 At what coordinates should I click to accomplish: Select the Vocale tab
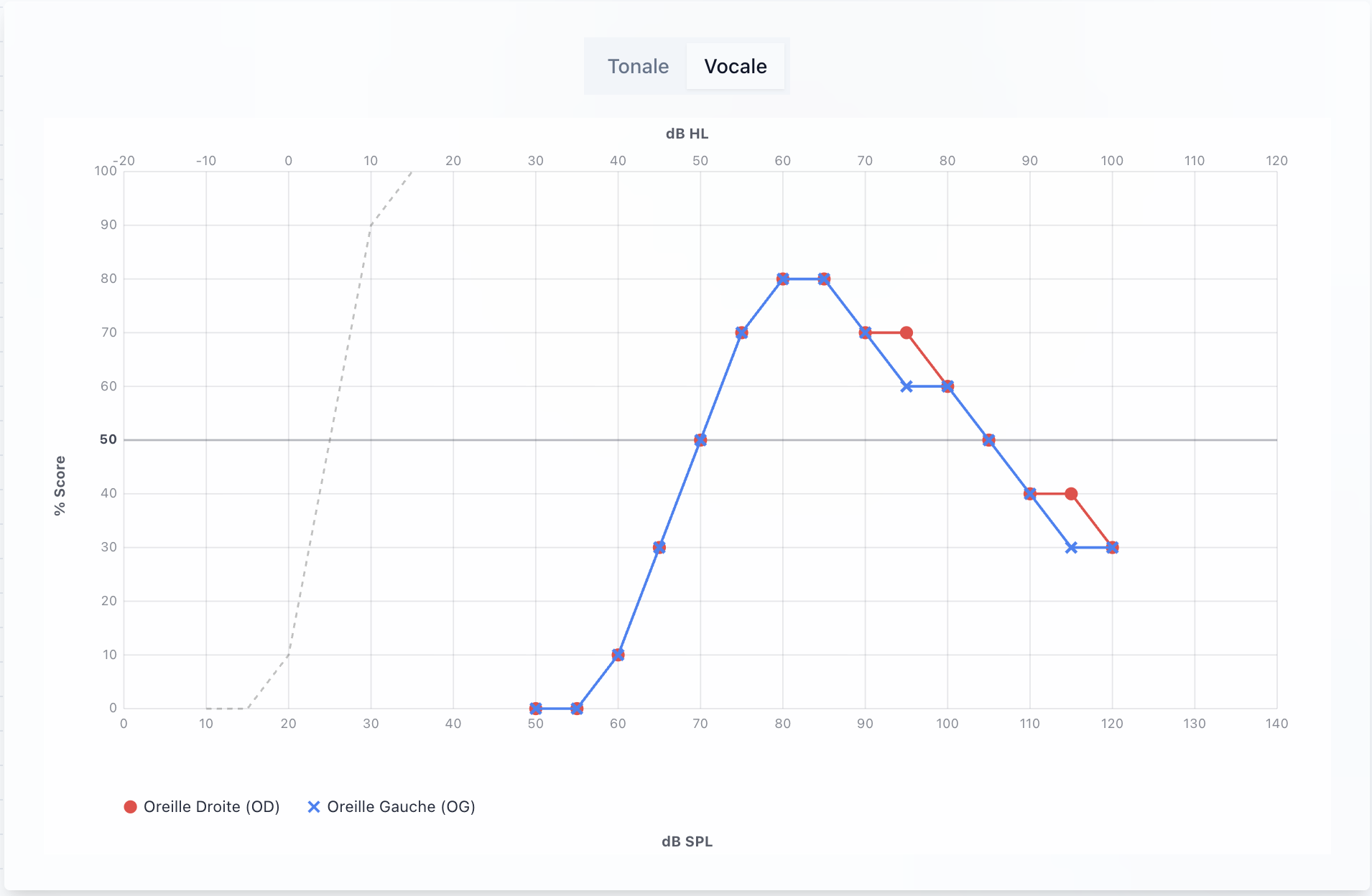coord(735,66)
